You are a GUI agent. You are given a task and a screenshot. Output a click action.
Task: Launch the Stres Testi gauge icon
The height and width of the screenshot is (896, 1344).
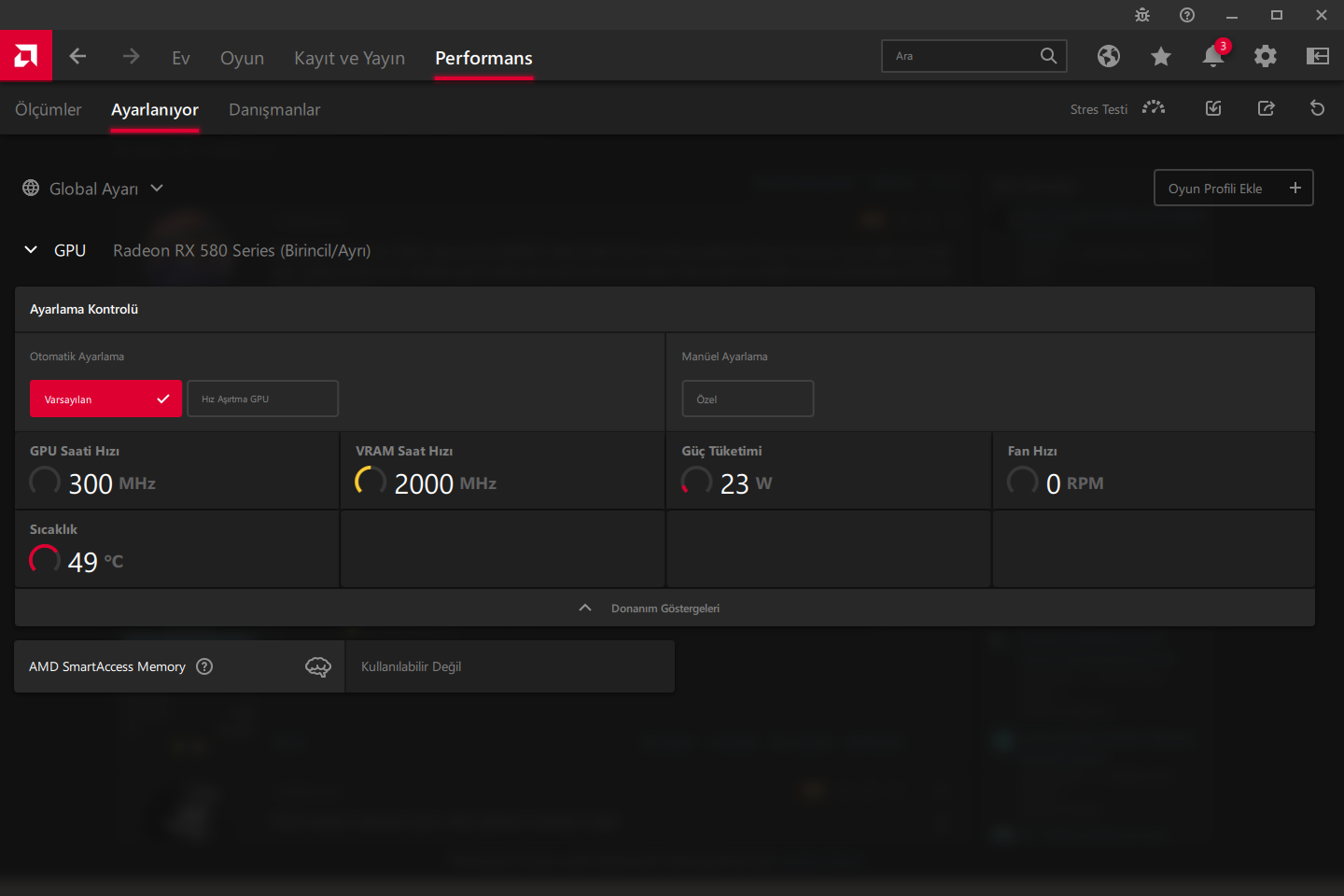[x=1154, y=108]
